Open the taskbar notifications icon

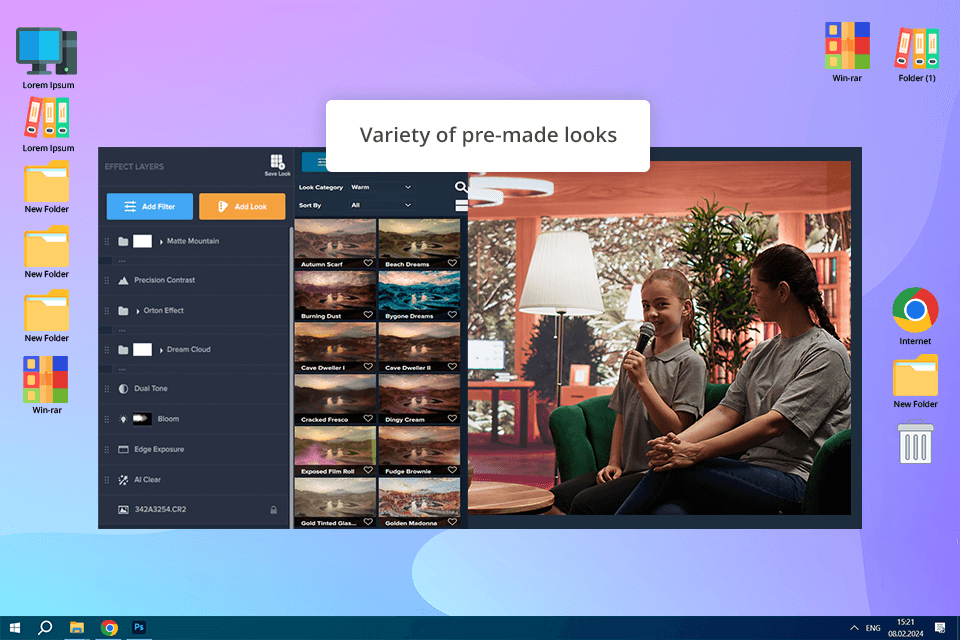(x=940, y=628)
